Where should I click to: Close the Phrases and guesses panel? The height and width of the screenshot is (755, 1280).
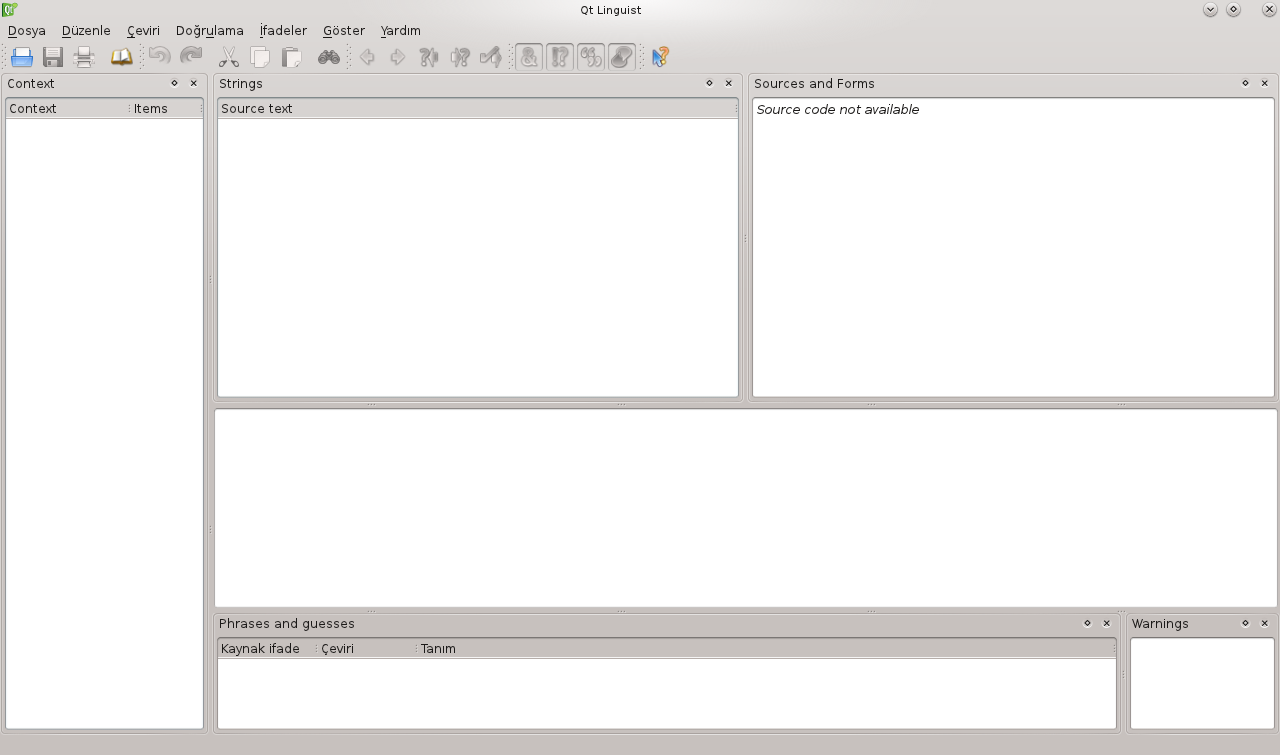(1106, 623)
